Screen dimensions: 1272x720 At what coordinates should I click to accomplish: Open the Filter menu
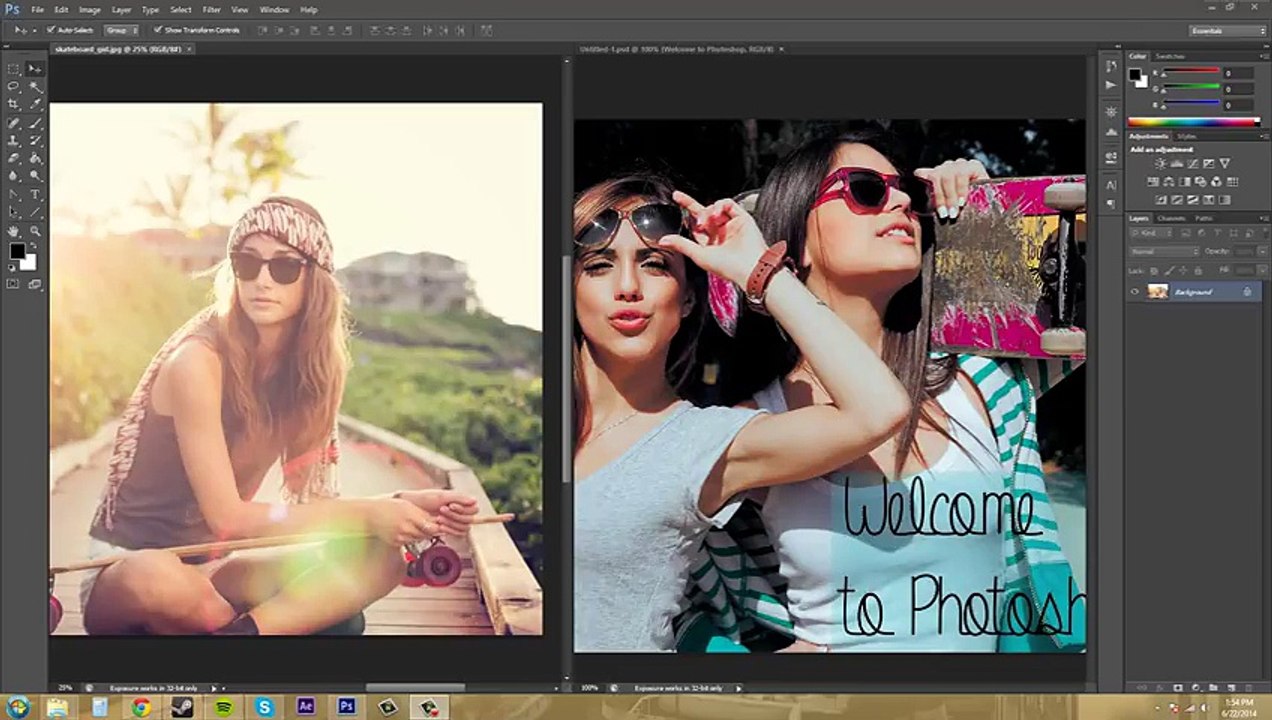point(211,10)
